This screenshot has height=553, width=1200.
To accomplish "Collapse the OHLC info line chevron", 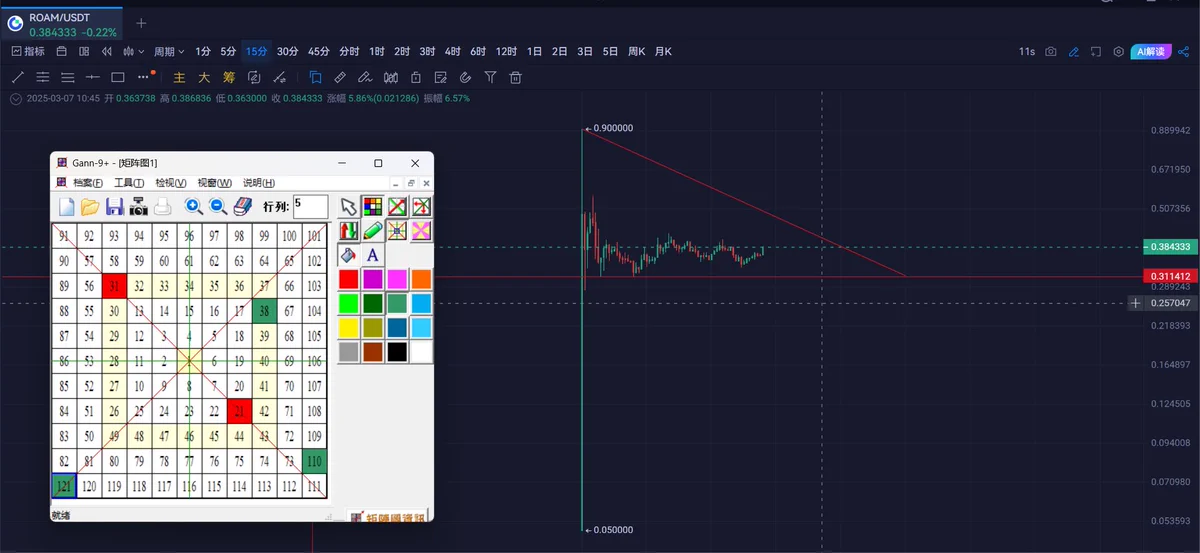I will [x=16, y=99].
